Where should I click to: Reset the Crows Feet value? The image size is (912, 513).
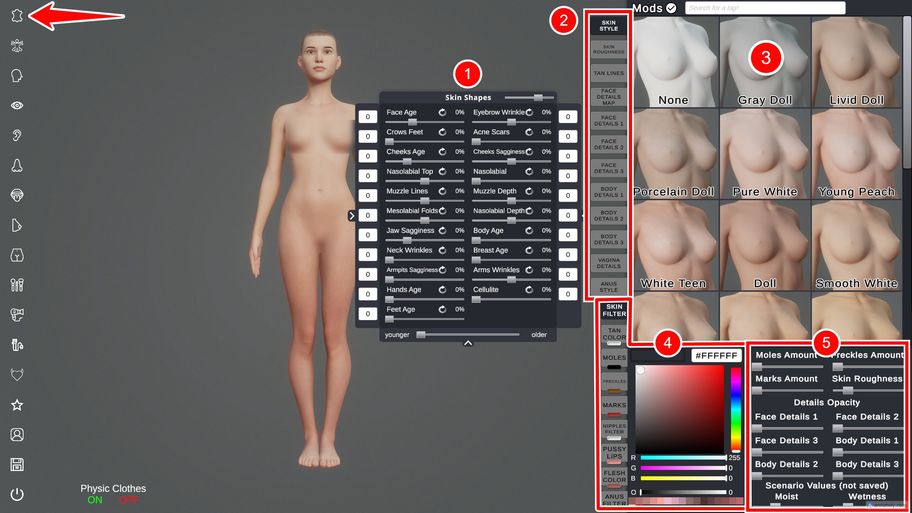[x=443, y=132]
